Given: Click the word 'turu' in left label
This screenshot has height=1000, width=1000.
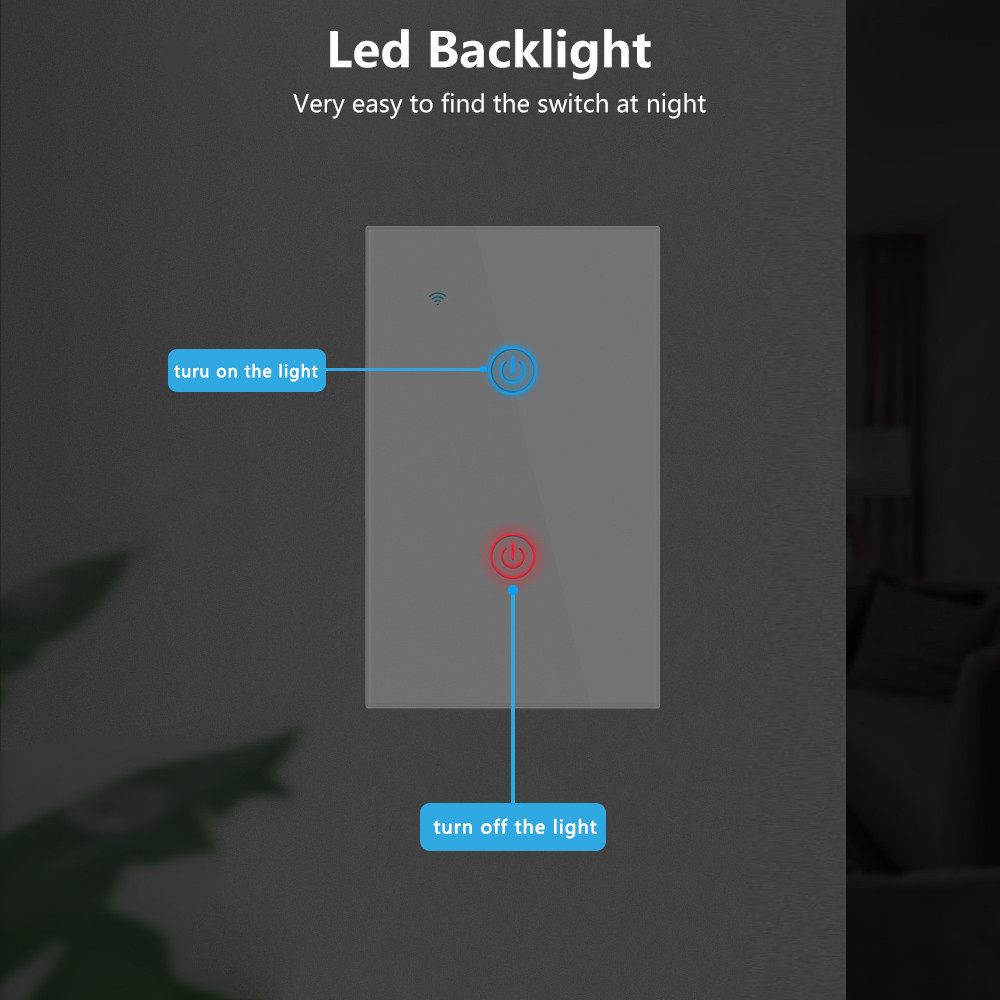Looking at the screenshot, I should [x=191, y=371].
